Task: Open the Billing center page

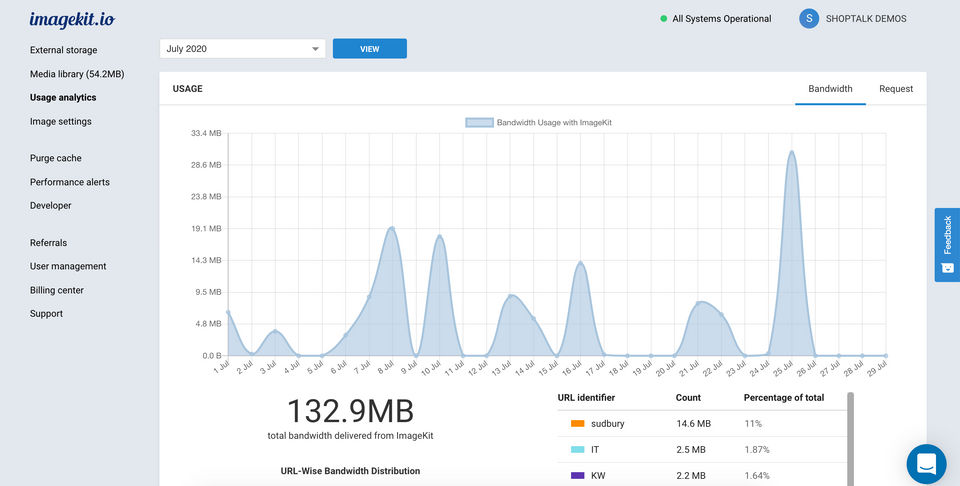Action: coord(57,290)
